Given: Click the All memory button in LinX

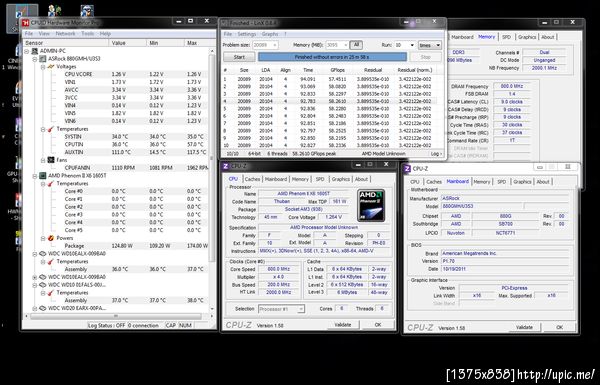Looking at the screenshot, I should [356, 45].
